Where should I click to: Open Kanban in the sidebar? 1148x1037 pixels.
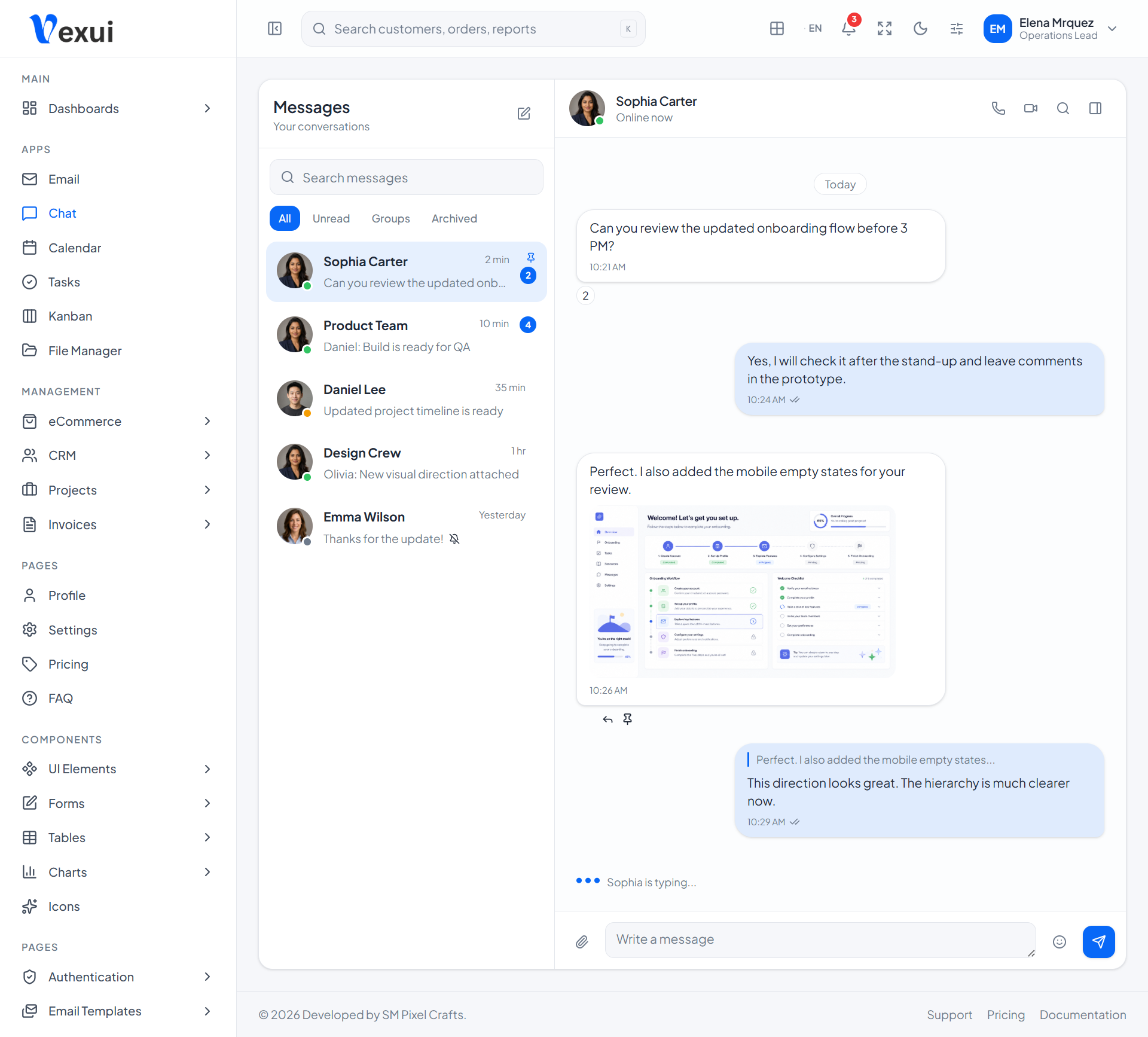(118, 316)
